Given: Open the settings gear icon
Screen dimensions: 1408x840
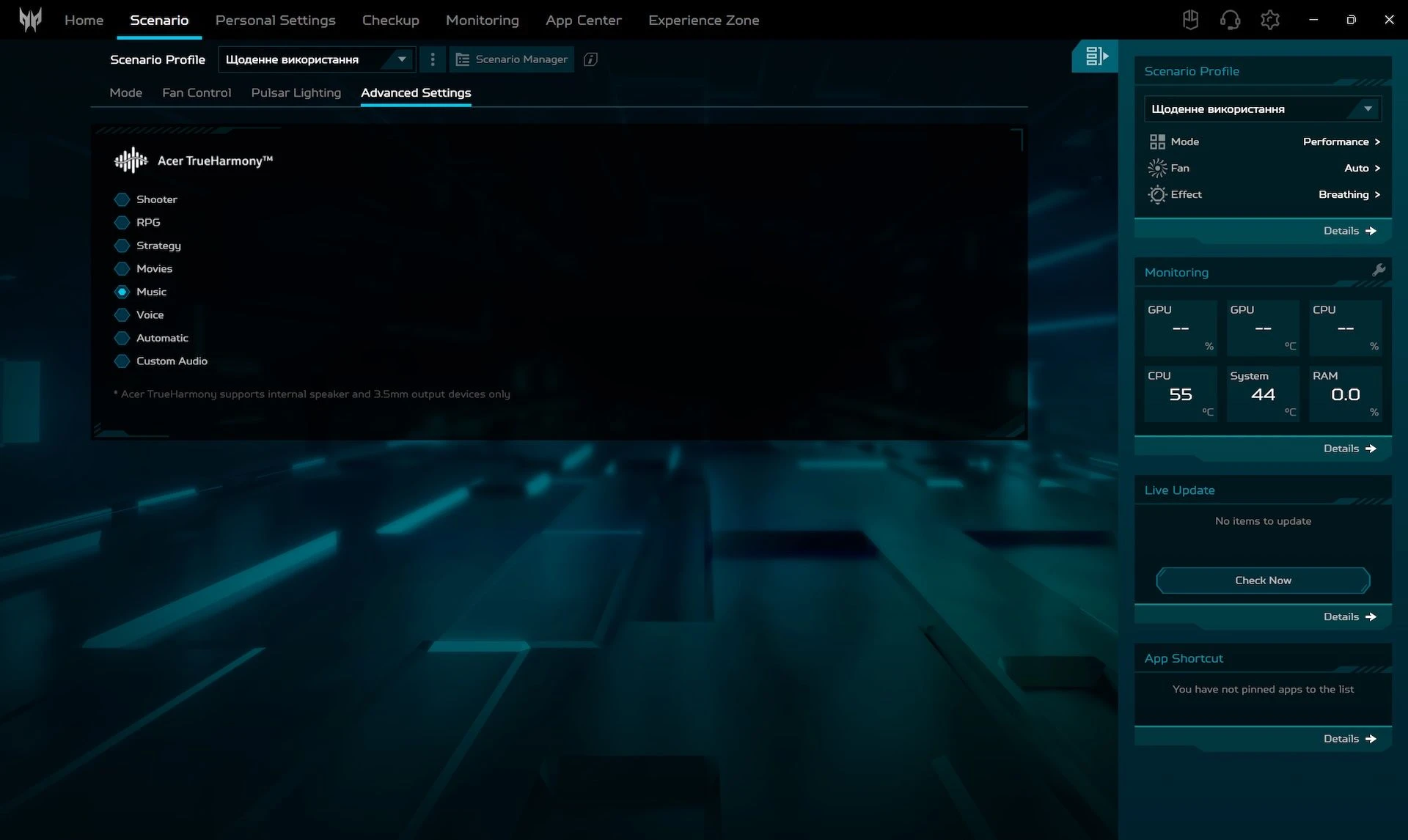Looking at the screenshot, I should (x=1269, y=20).
